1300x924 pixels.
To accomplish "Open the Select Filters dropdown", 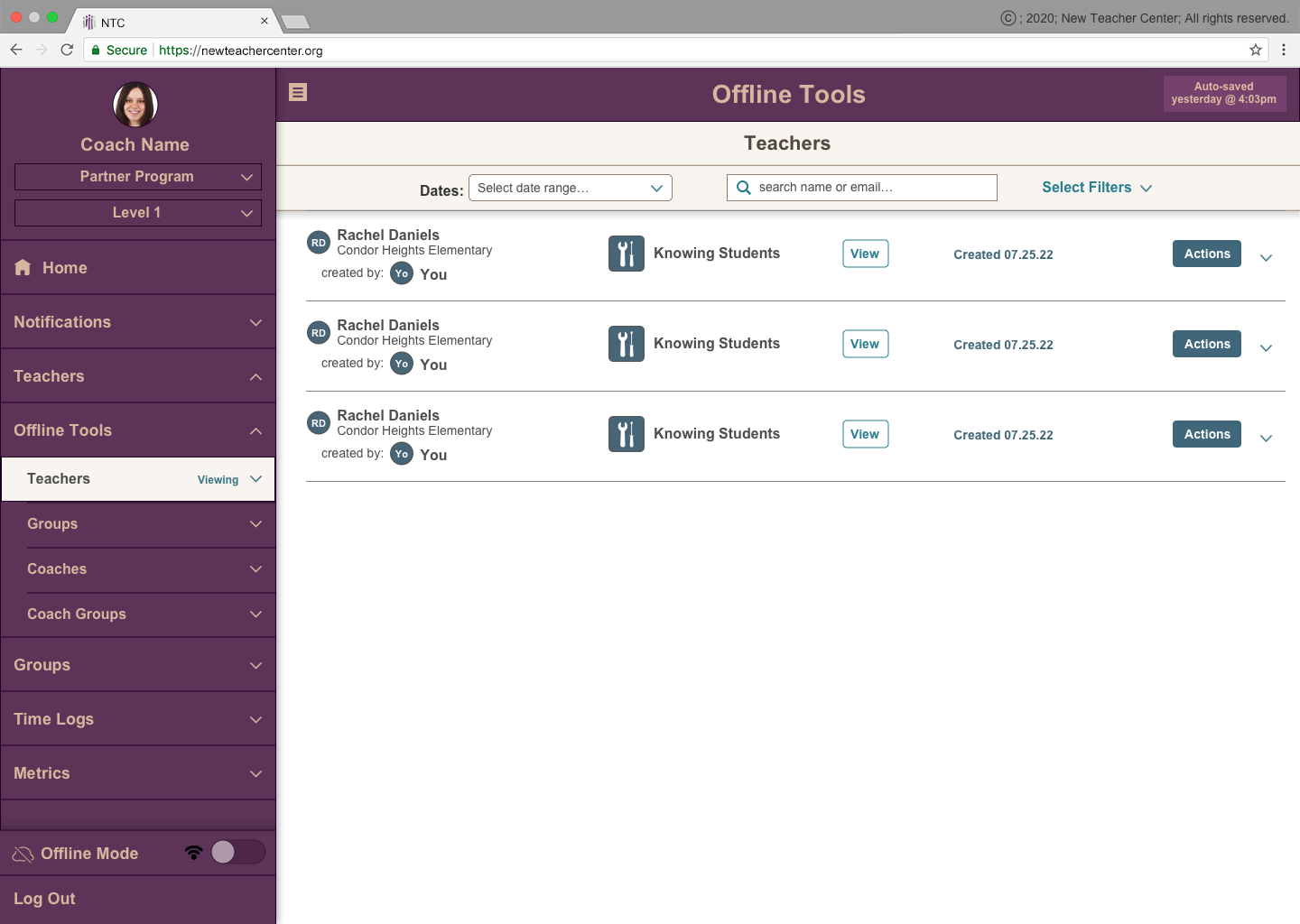I will [x=1097, y=188].
